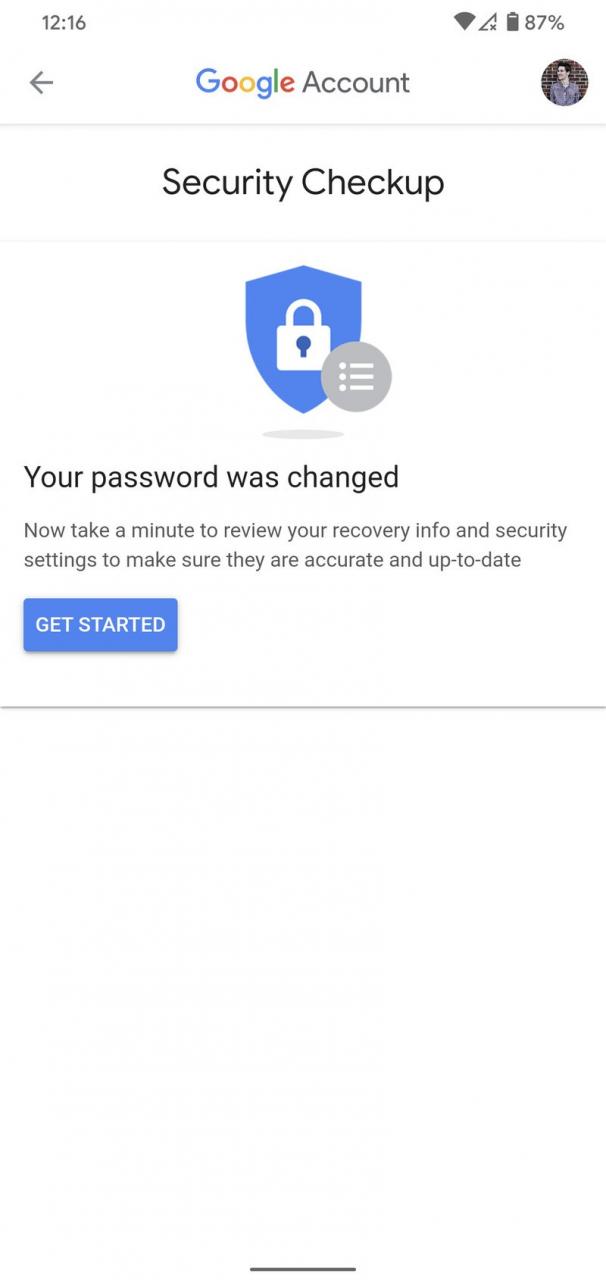606x1280 pixels.
Task: Tap the cellular signal status icon
Action: [488, 22]
